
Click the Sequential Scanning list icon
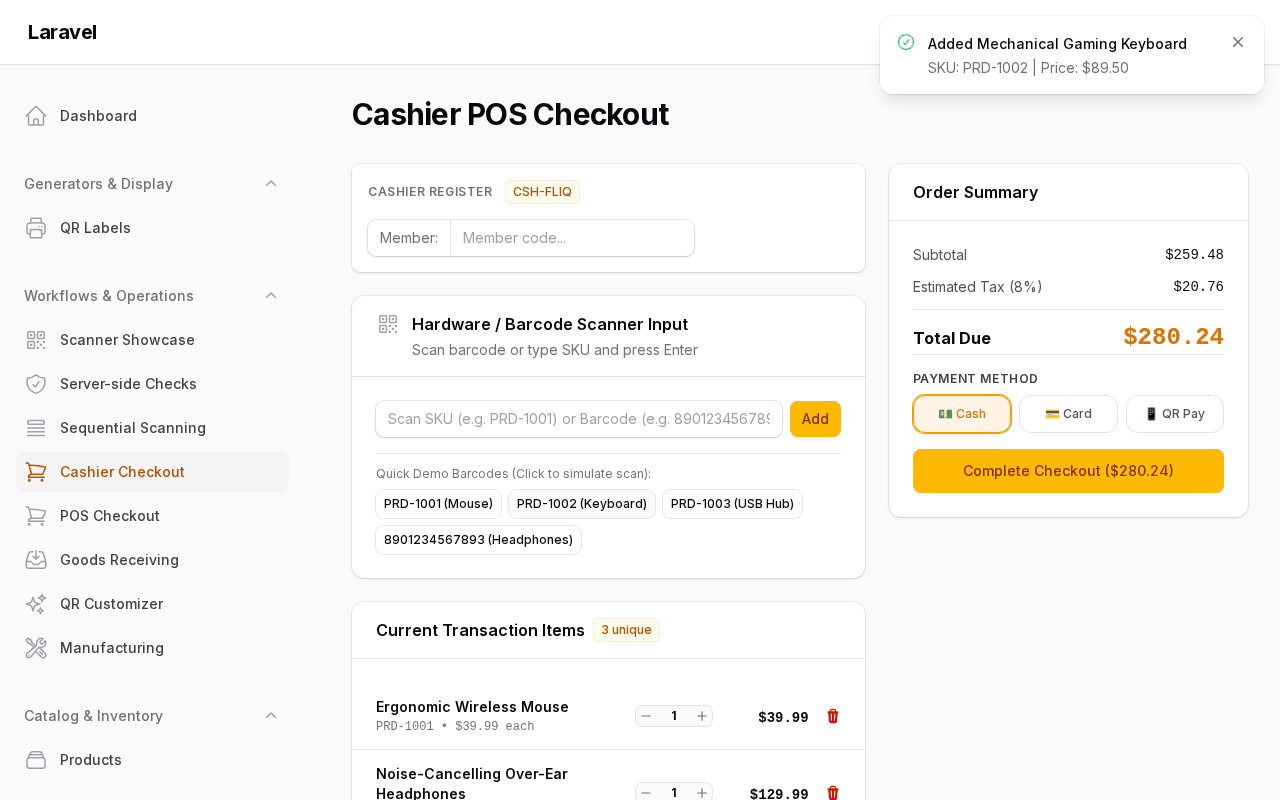pos(36,428)
